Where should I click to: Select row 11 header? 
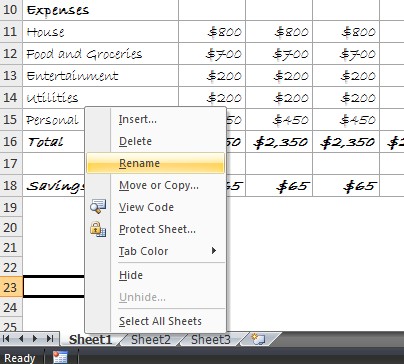point(11,32)
